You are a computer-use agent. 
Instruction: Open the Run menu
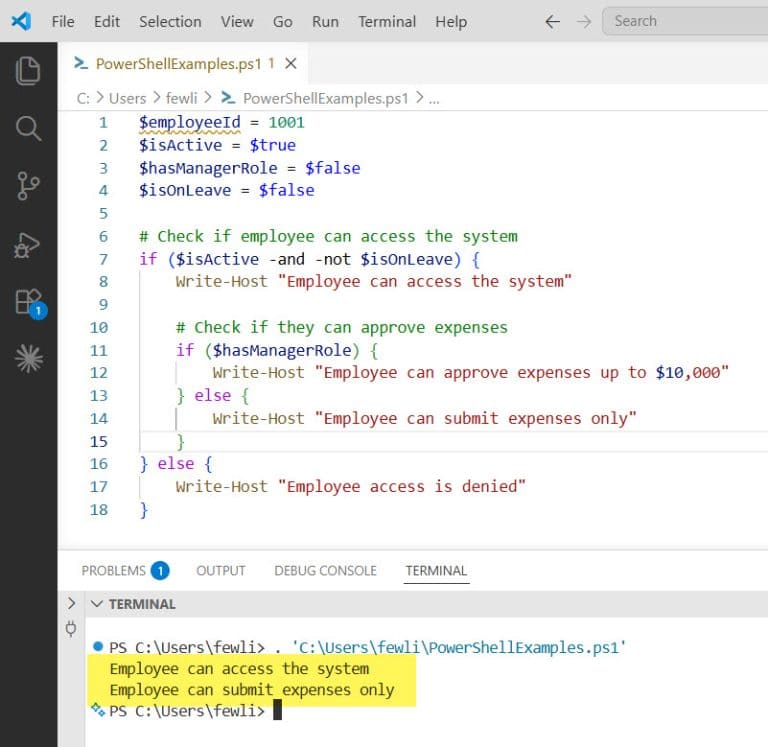click(325, 22)
